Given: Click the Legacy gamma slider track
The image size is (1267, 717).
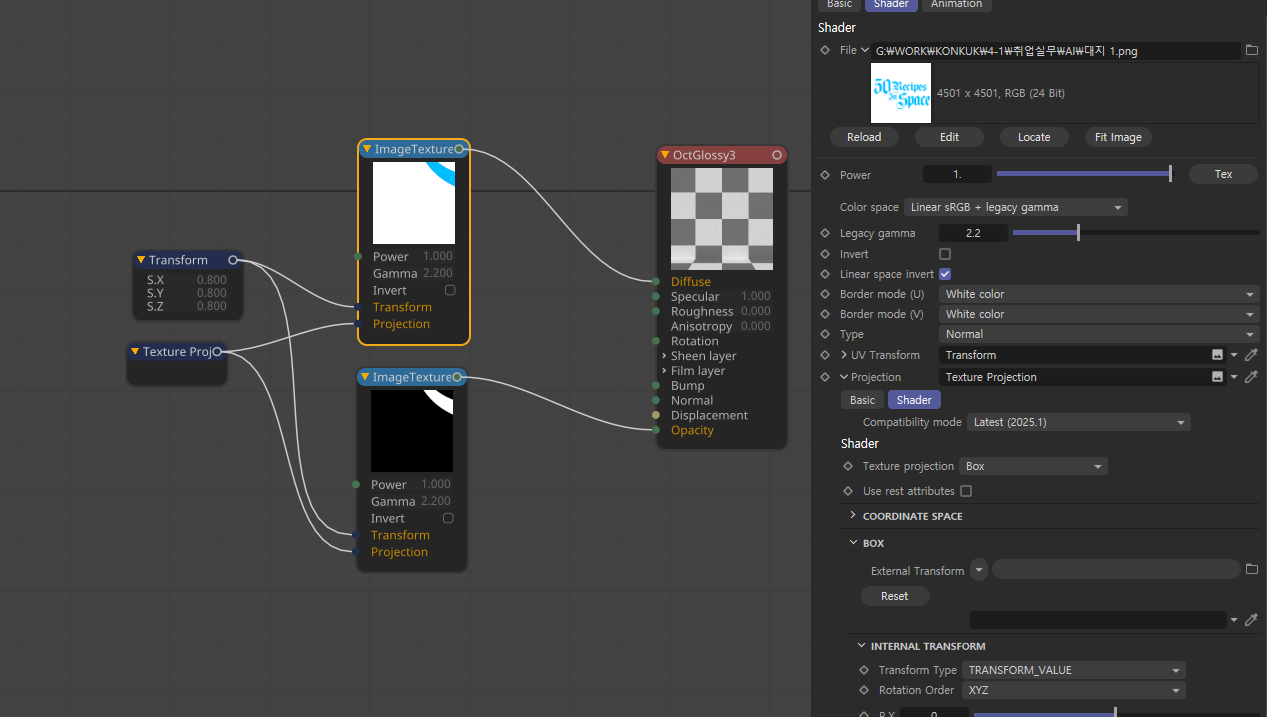Looking at the screenshot, I should (x=1136, y=233).
